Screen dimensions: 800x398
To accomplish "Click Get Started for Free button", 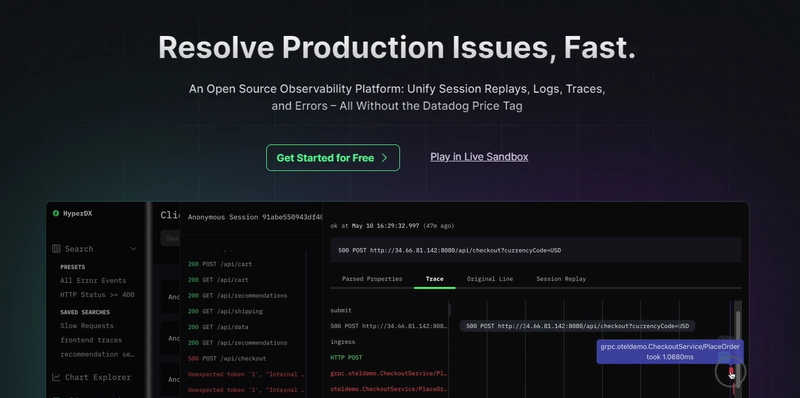I will pyautogui.click(x=333, y=158).
